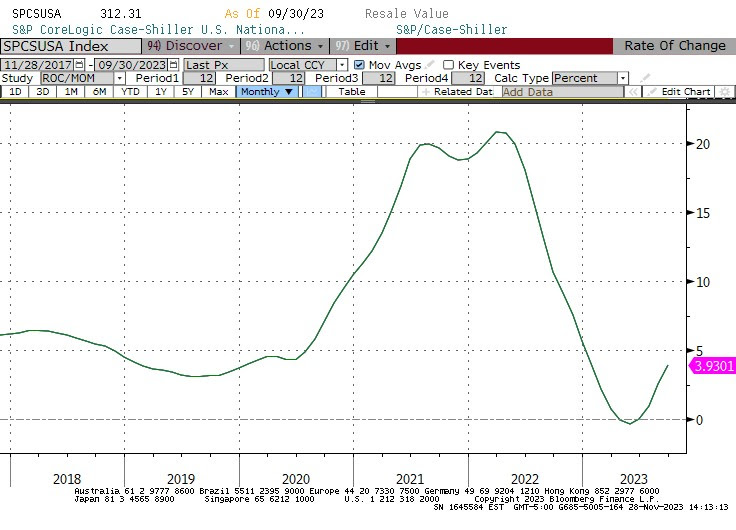Click the line chart type icon
This screenshot has width=736, height=530.
(313, 92)
